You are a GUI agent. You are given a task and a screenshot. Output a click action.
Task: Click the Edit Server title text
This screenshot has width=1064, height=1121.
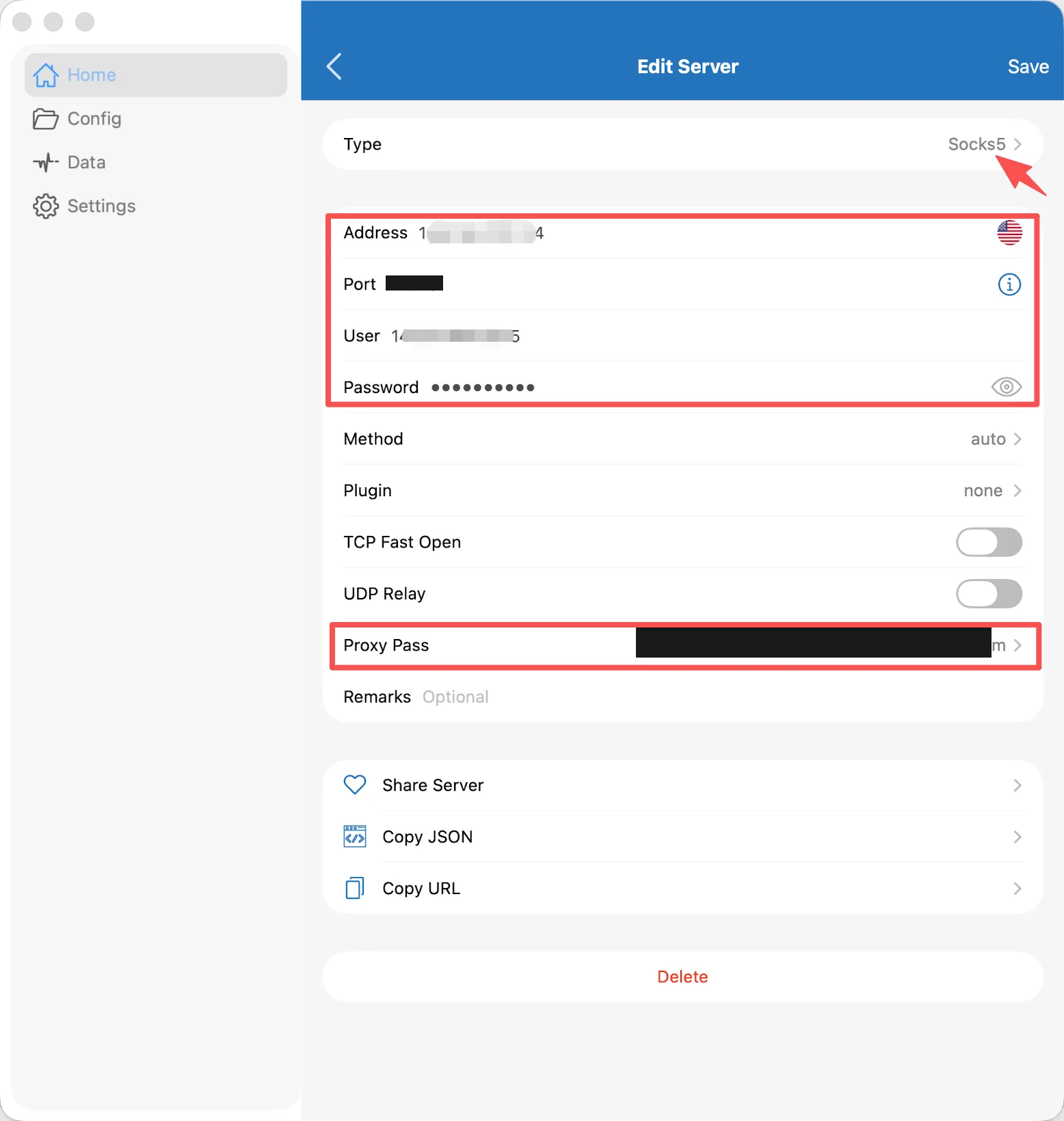688,66
